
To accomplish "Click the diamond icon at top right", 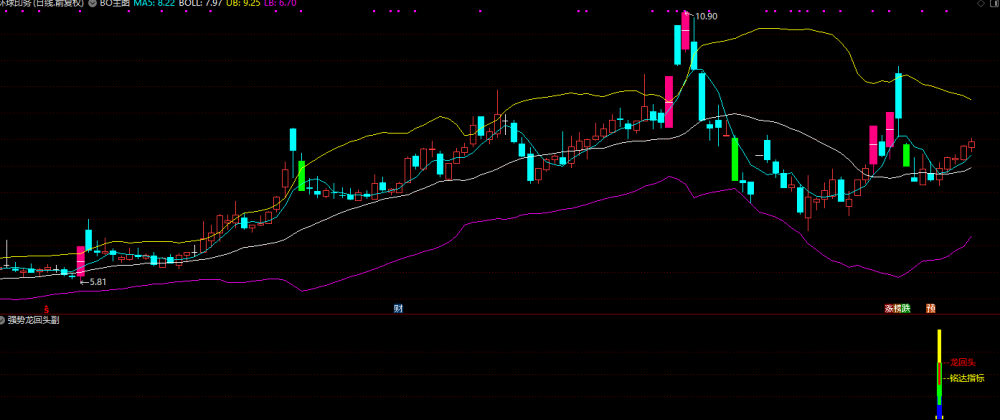I will coord(980,3).
